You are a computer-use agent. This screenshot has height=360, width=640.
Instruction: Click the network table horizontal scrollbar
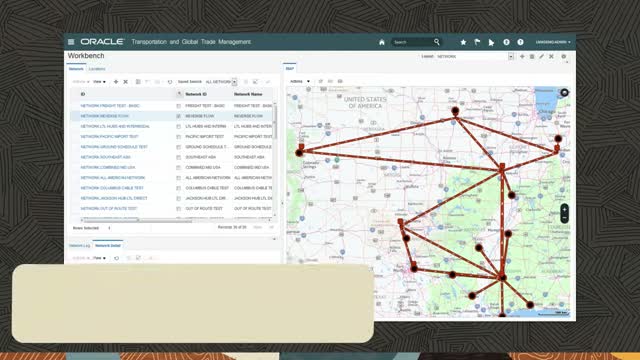click(137, 220)
